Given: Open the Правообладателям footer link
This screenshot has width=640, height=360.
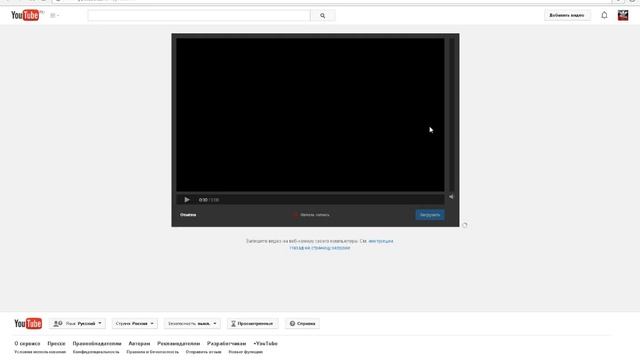Looking at the screenshot, I should pyautogui.click(x=97, y=344).
